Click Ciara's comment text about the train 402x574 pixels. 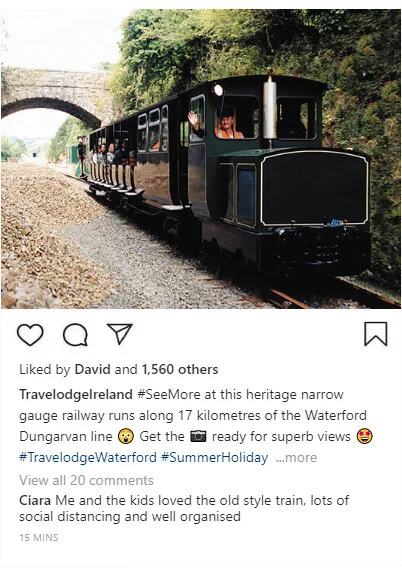184,508
